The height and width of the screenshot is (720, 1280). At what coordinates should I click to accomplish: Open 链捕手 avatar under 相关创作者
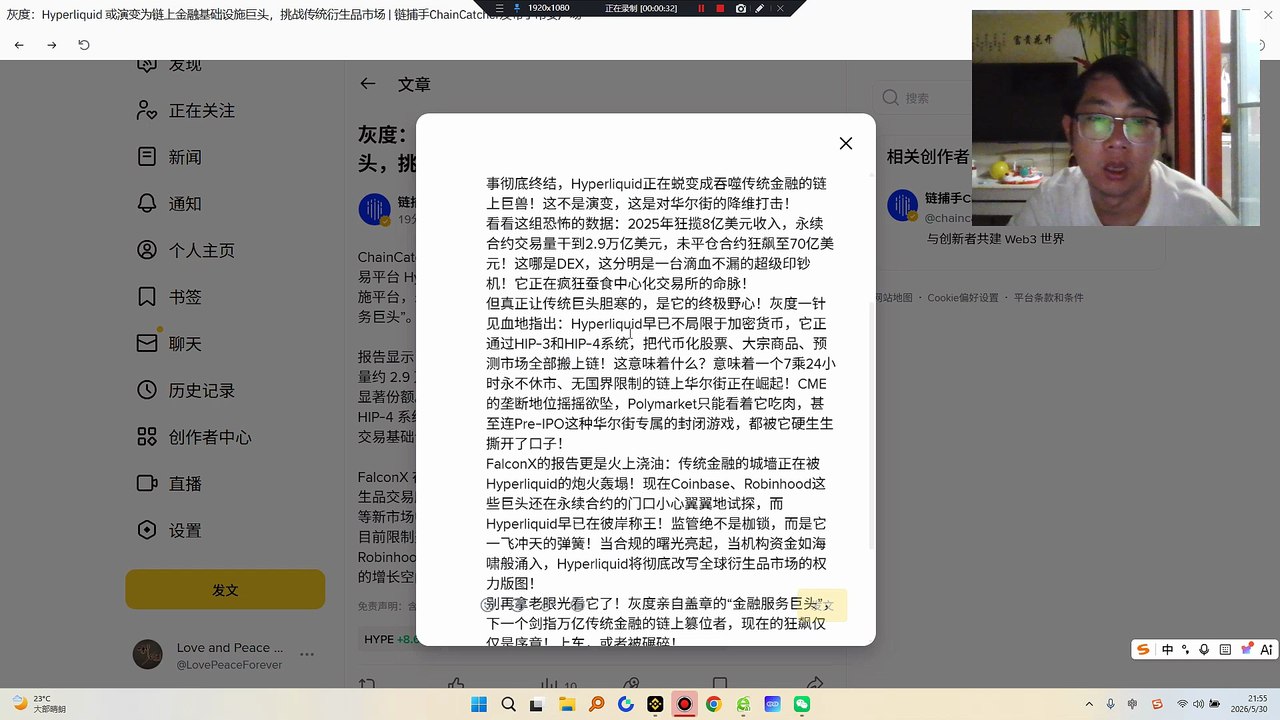click(903, 205)
